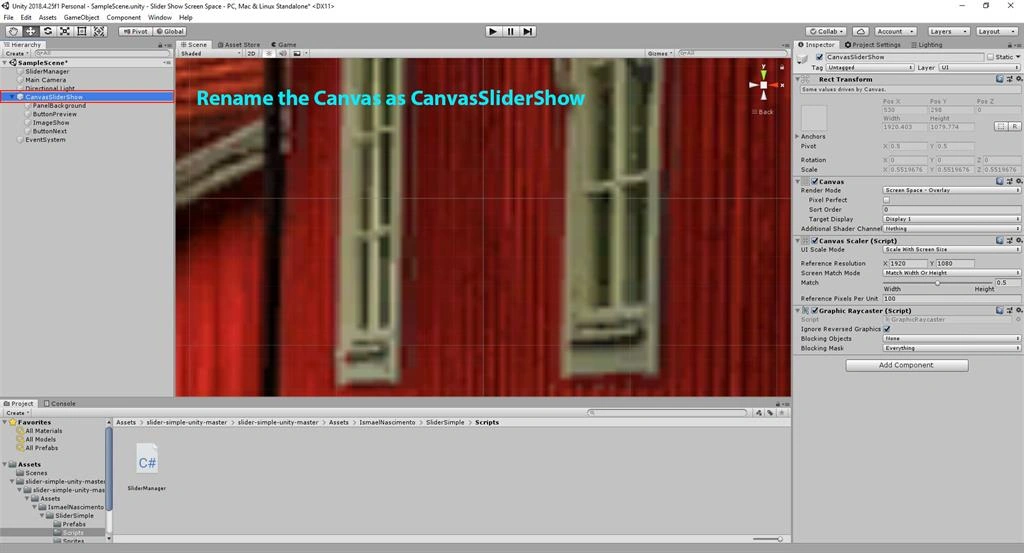Open the Render Mode dropdown

point(951,190)
